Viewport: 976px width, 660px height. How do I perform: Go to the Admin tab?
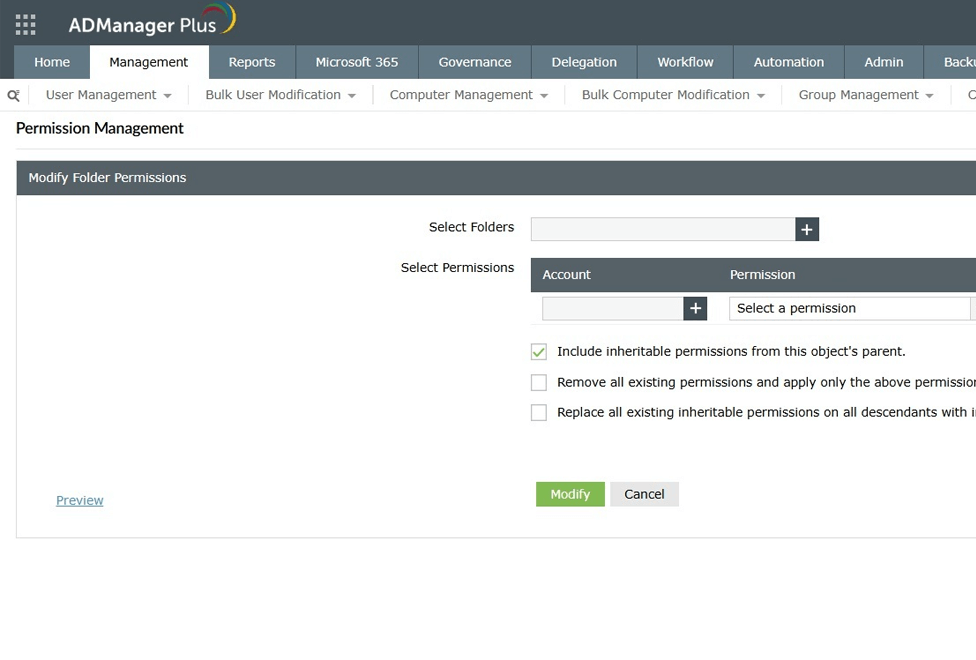(x=884, y=62)
